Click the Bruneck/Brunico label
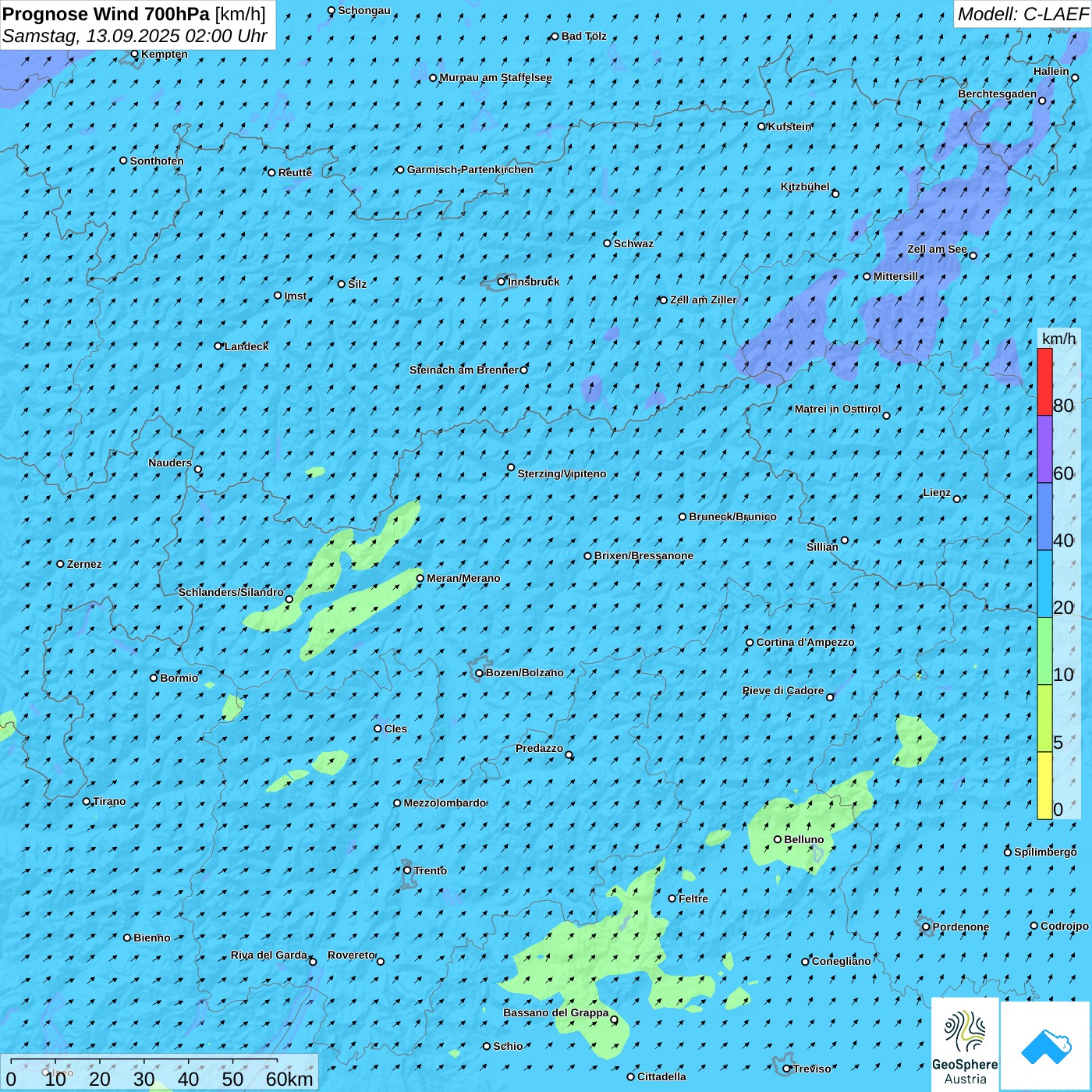Viewport: 1092px width, 1092px height. point(732,516)
